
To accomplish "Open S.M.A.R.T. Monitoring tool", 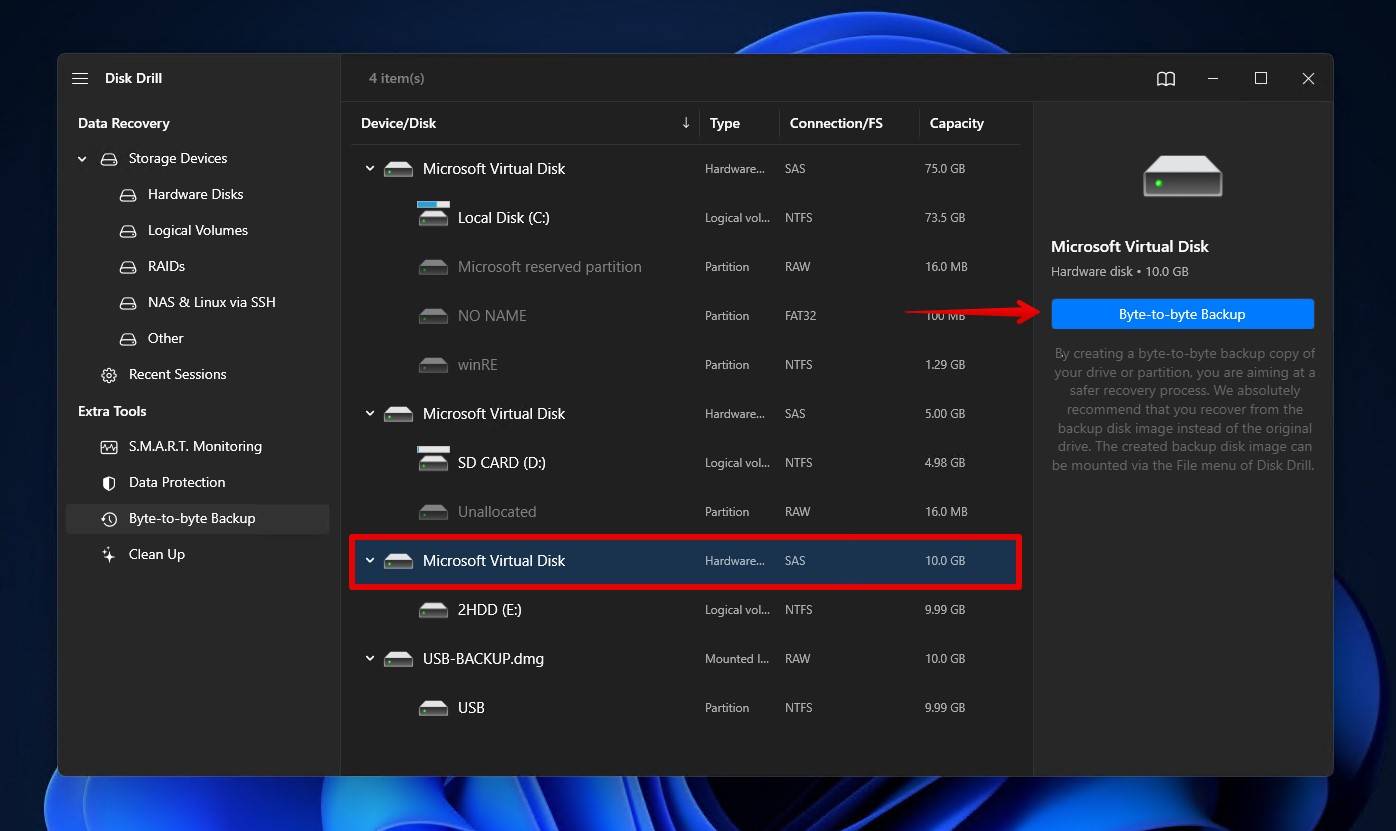I will click(195, 446).
